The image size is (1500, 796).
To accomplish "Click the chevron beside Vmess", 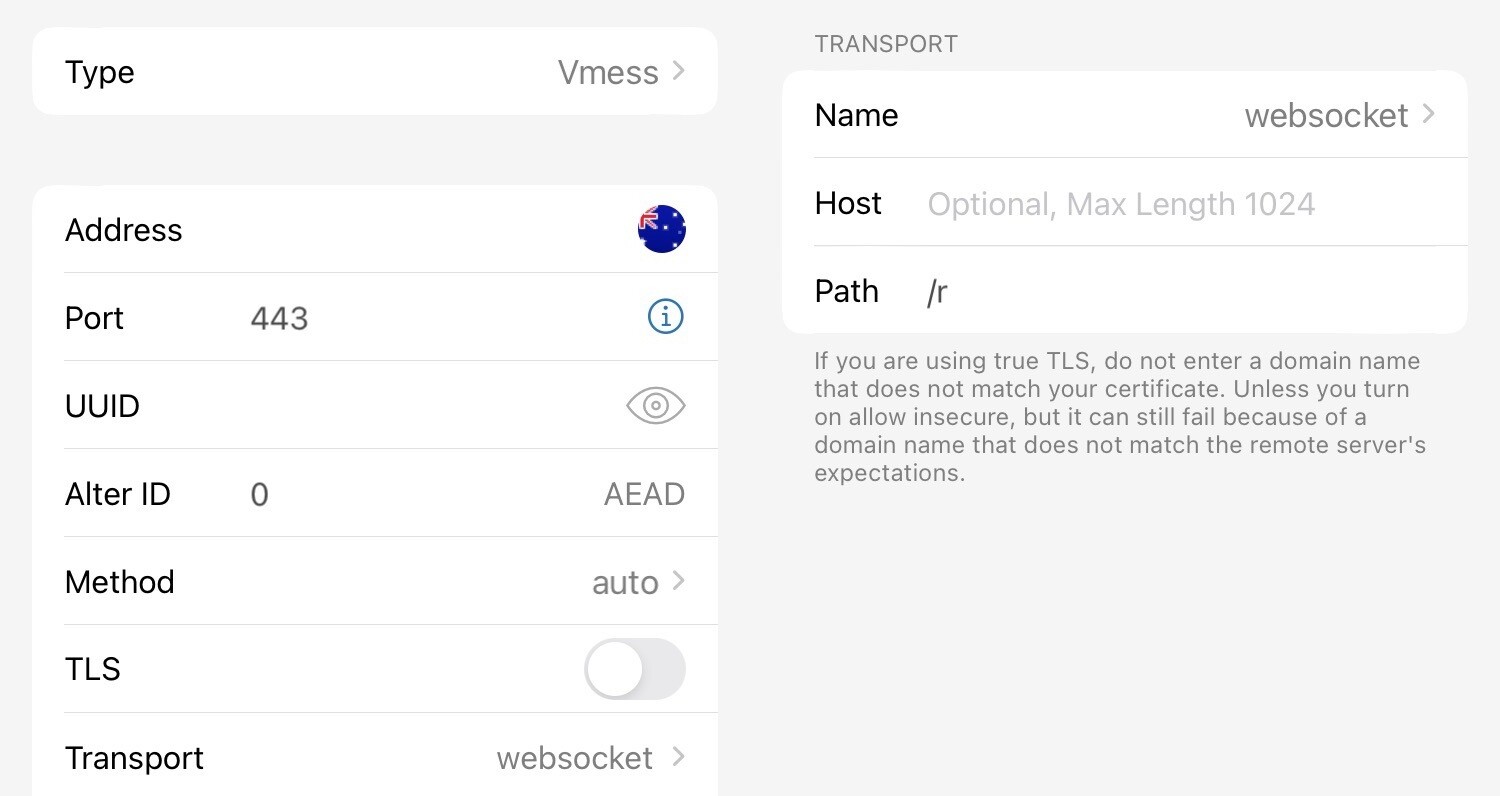I will 678,71.
